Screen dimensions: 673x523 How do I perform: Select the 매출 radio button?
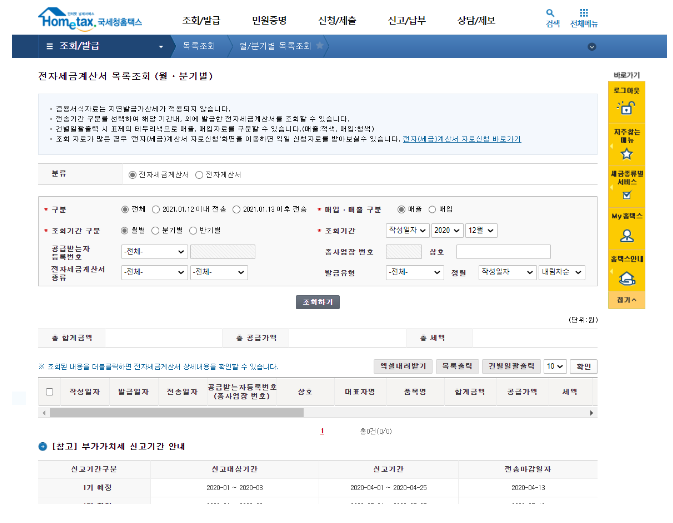[x=401, y=209]
